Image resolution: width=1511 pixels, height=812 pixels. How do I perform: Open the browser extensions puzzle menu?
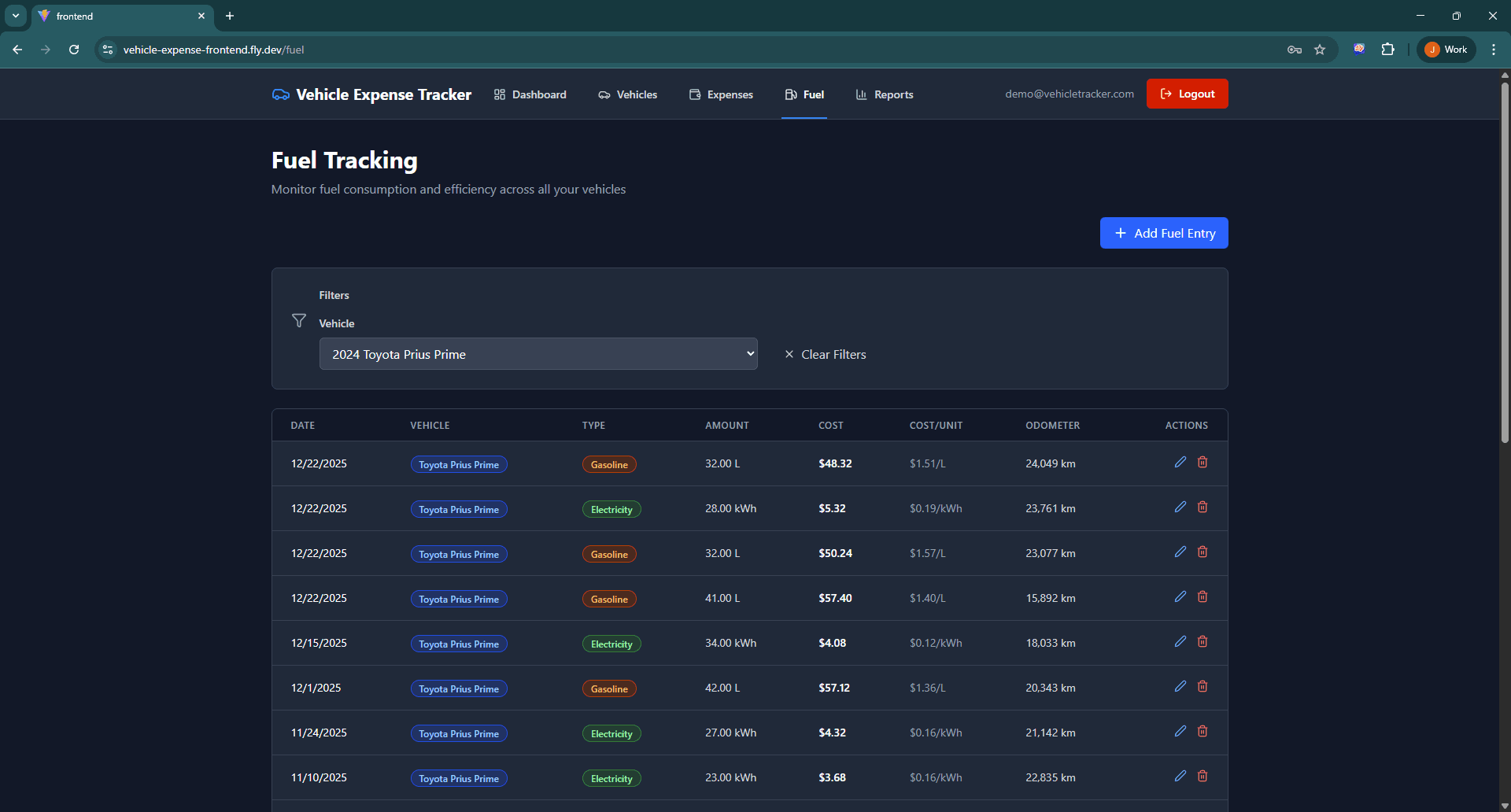[x=1388, y=49]
